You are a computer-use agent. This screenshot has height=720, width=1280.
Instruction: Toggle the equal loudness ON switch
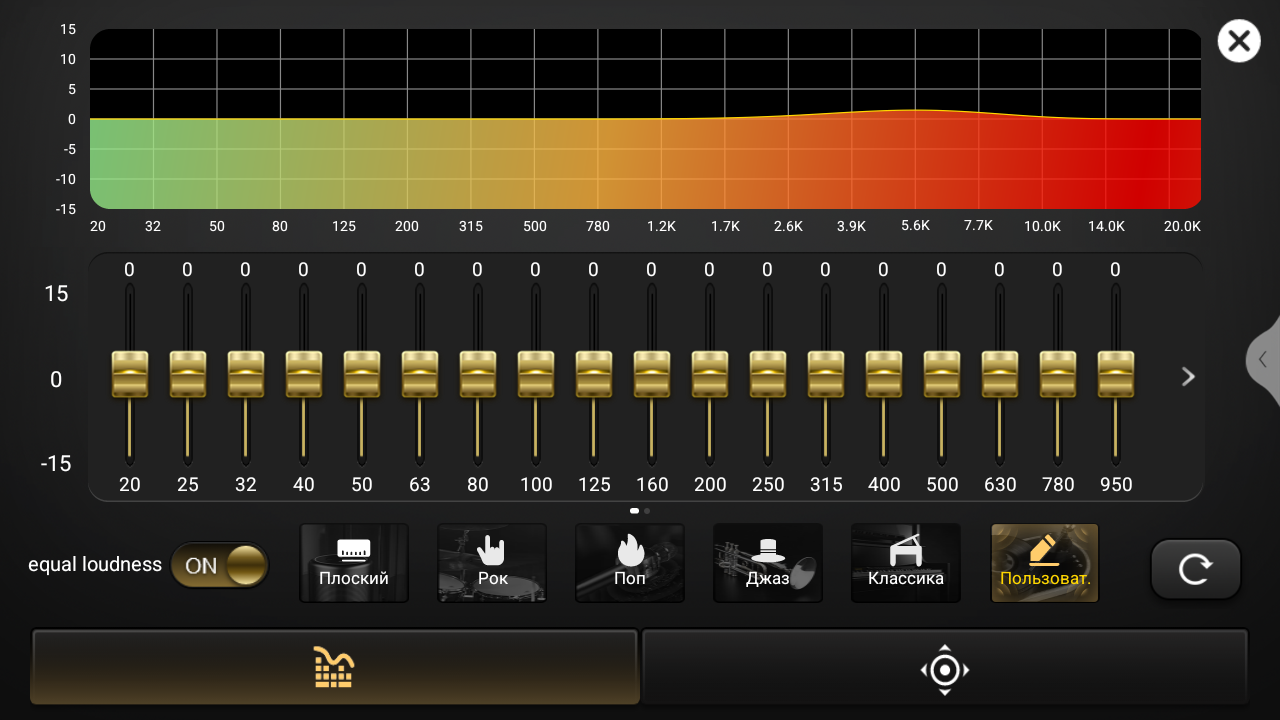point(219,565)
